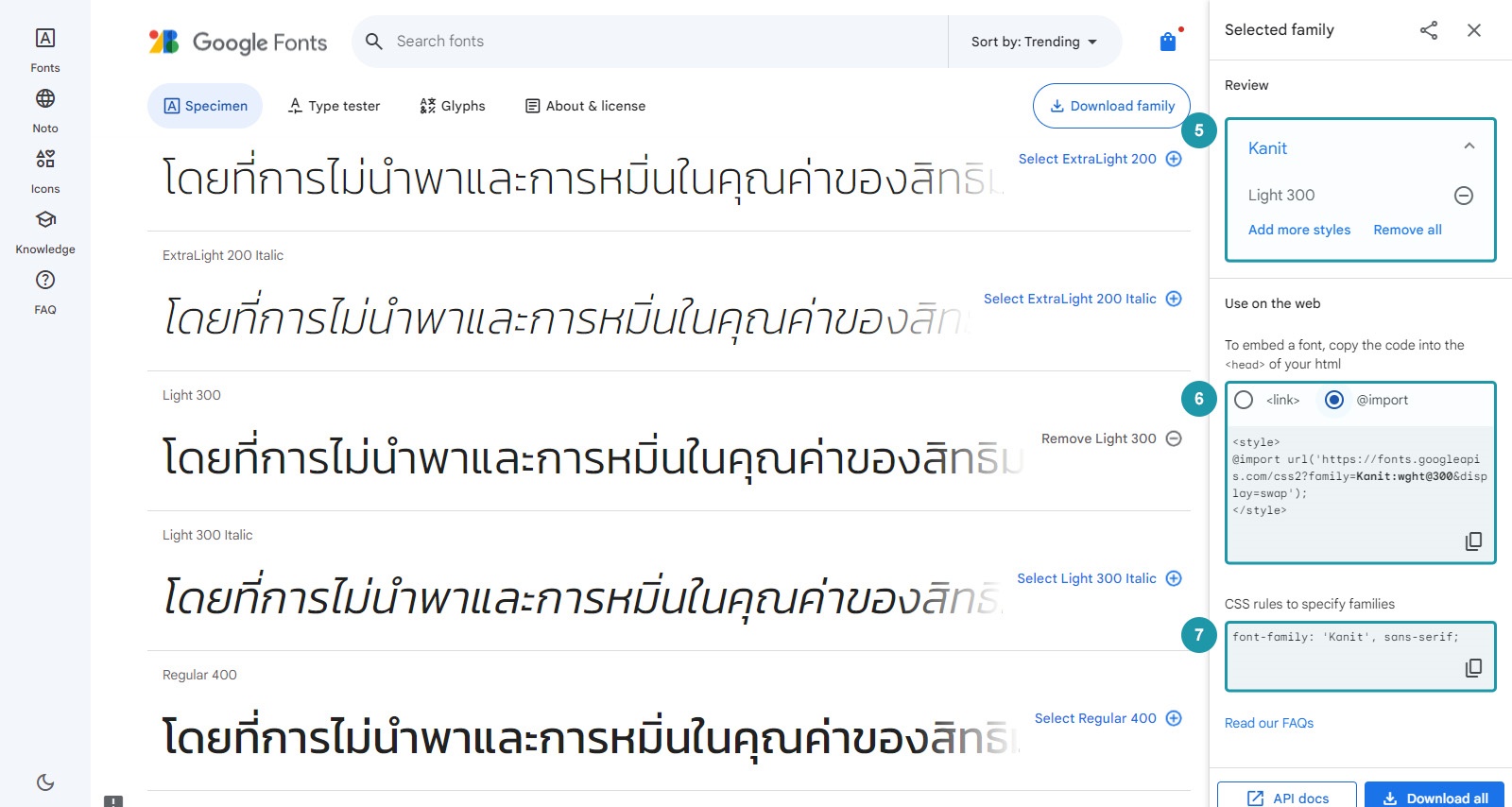The image size is (1512, 807).
Task: Open the Knowledge section
Action: (45, 232)
